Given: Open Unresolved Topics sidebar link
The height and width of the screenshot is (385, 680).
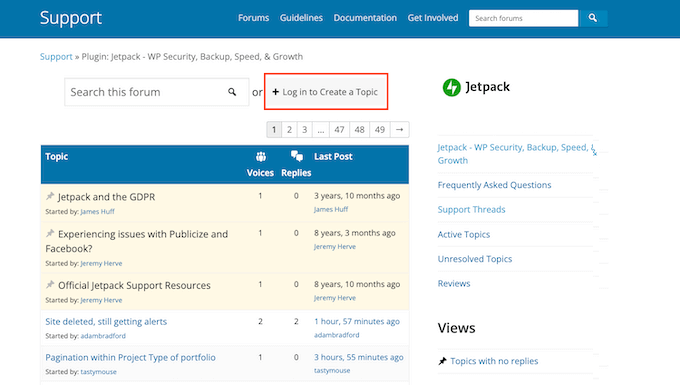Looking at the screenshot, I should (x=475, y=259).
